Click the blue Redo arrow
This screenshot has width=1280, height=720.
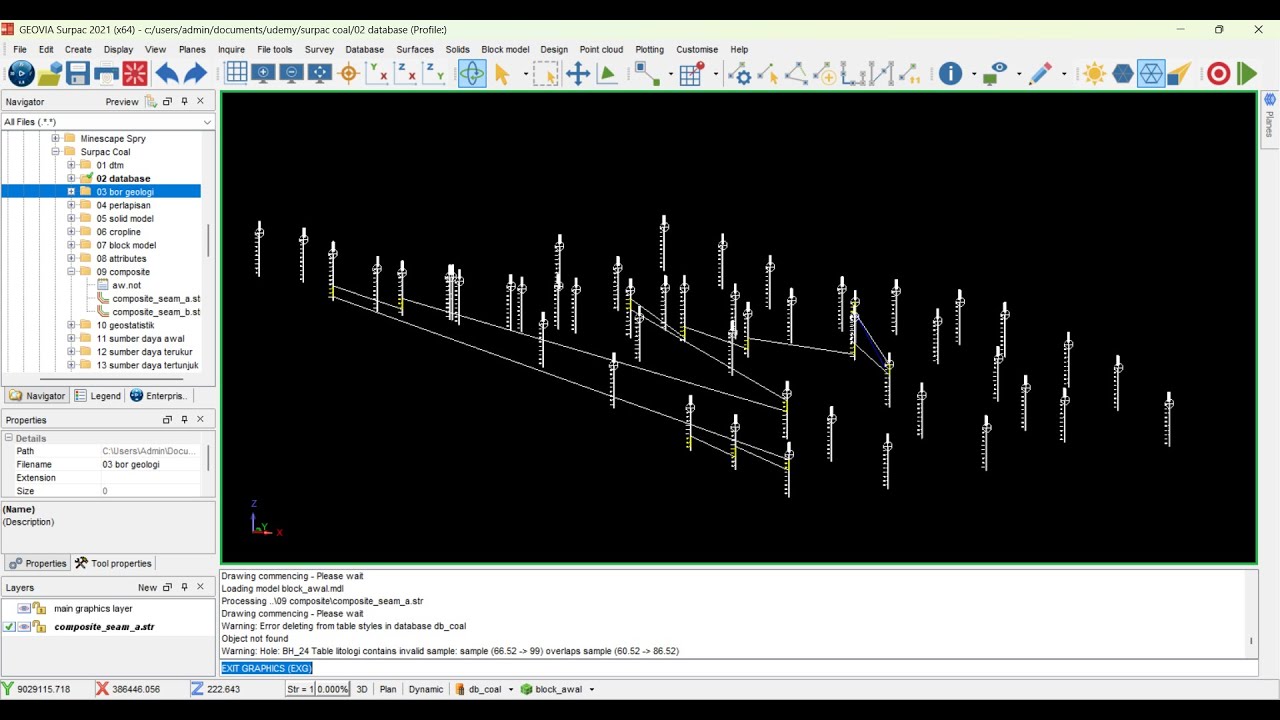(195, 73)
